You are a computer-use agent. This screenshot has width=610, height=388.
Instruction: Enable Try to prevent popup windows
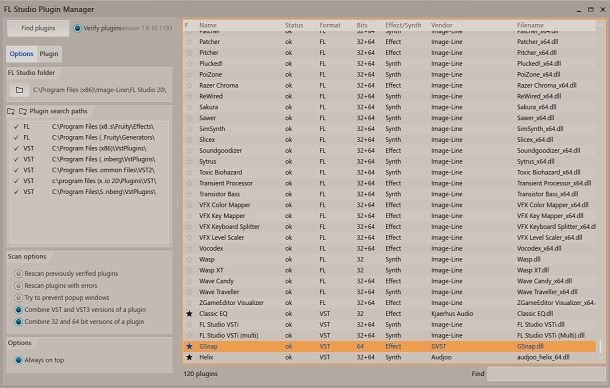(18, 298)
